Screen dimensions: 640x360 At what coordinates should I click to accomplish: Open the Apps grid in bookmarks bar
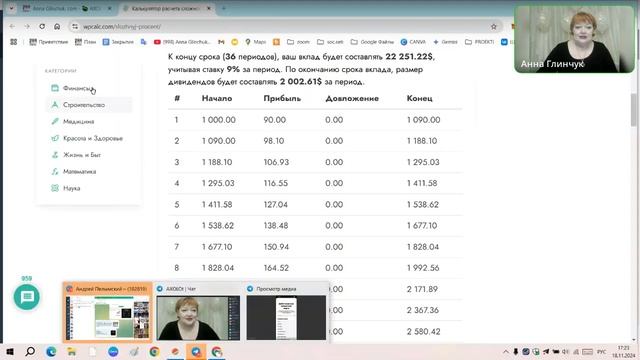pyautogui.click(x=13, y=42)
